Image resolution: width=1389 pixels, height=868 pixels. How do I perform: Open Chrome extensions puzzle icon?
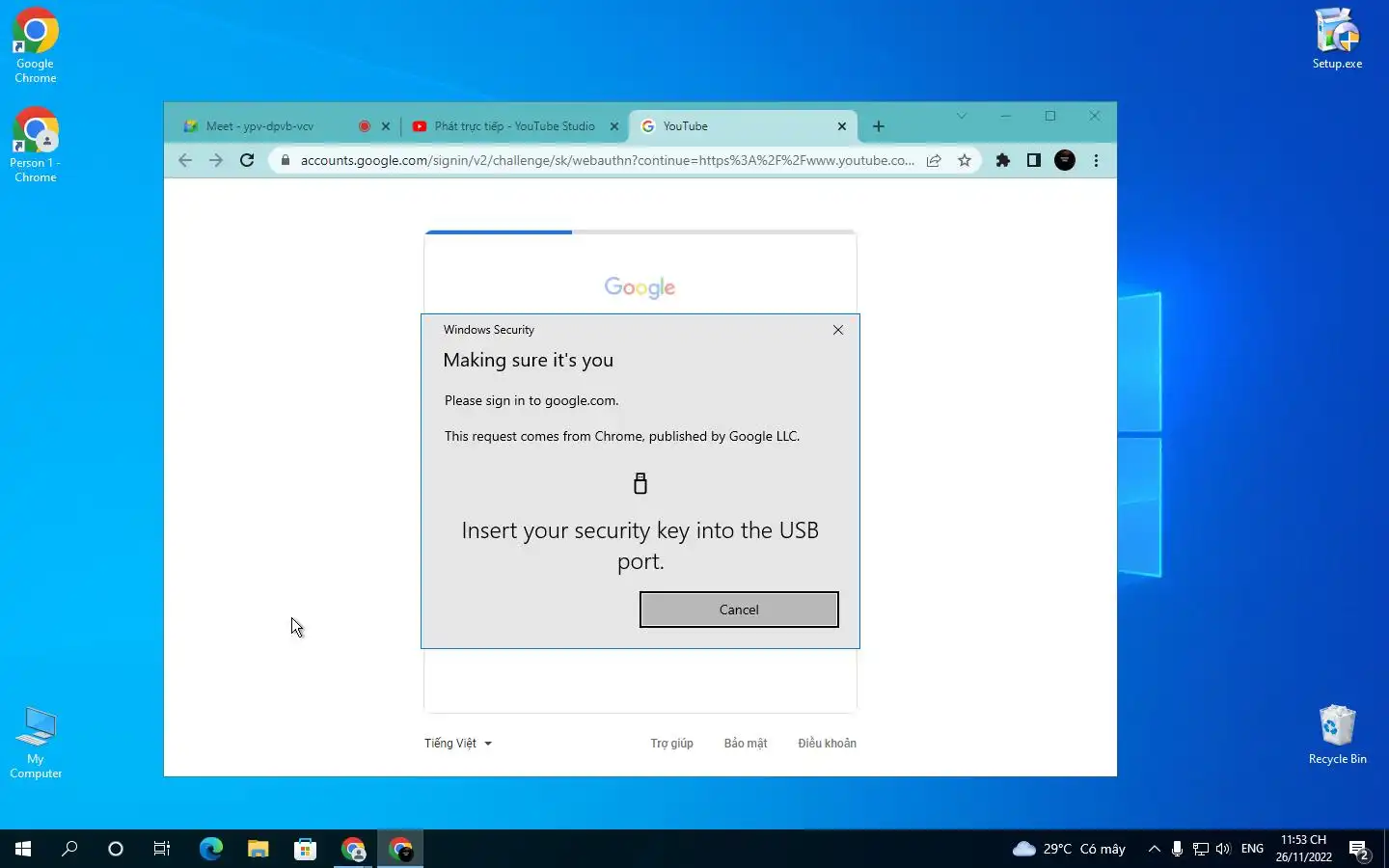coord(1003,160)
